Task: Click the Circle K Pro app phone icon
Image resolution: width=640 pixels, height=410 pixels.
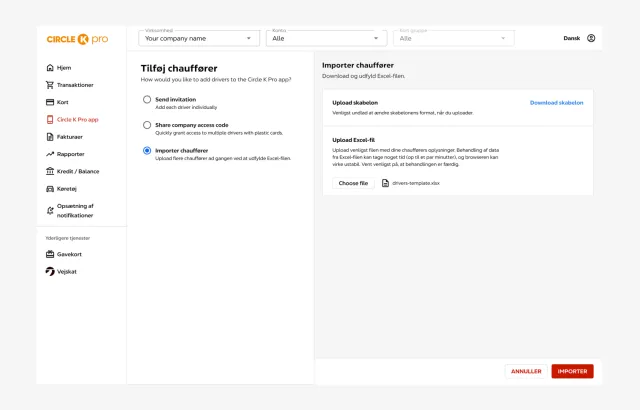Action: (x=50, y=120)
